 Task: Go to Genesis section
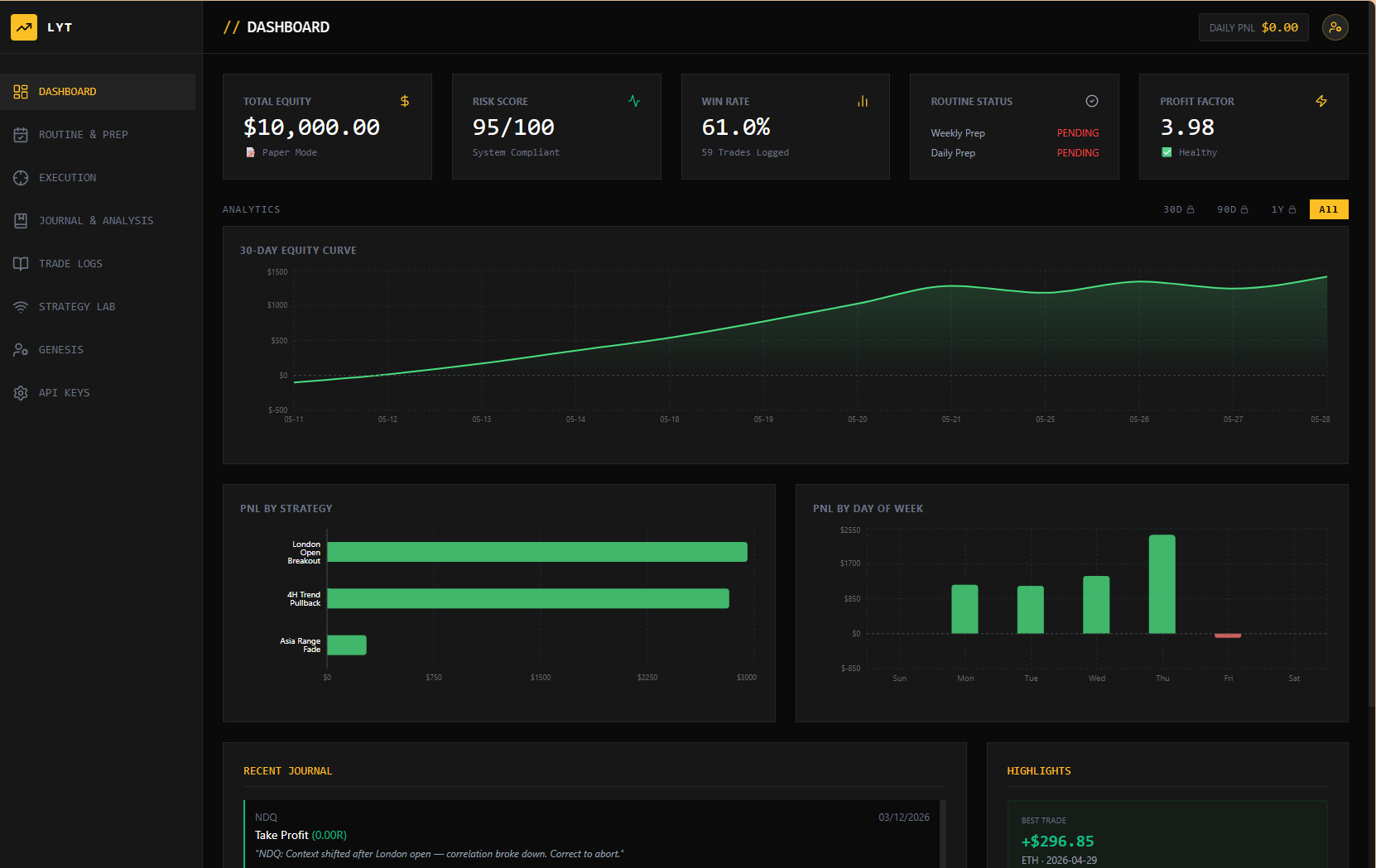tap(98, 350)
